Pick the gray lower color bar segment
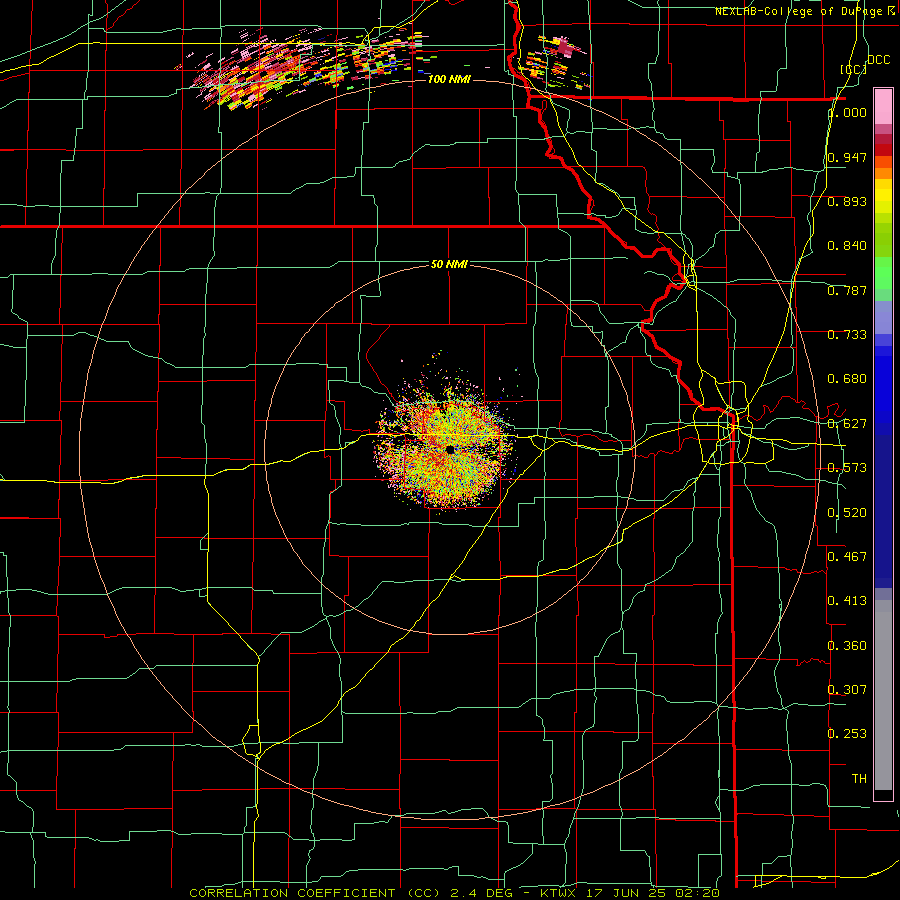This screenshot has height=900, width=900. (x=883, y=695)
